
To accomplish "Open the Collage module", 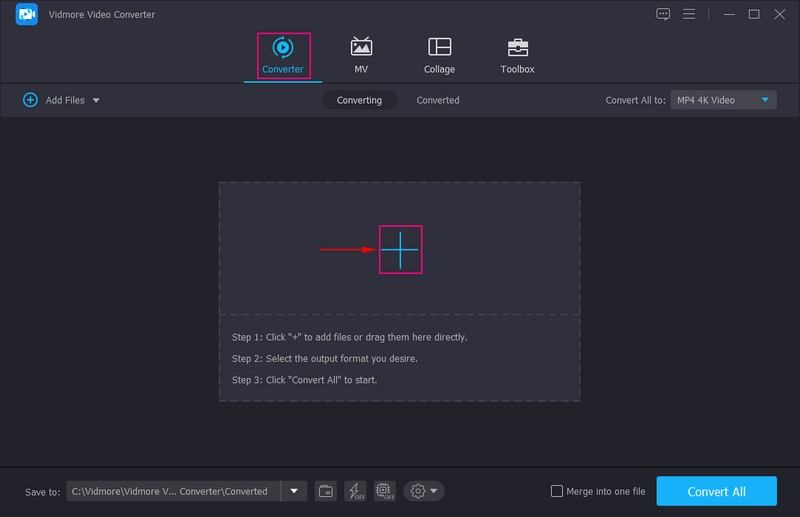I will (x=439, y=55).
